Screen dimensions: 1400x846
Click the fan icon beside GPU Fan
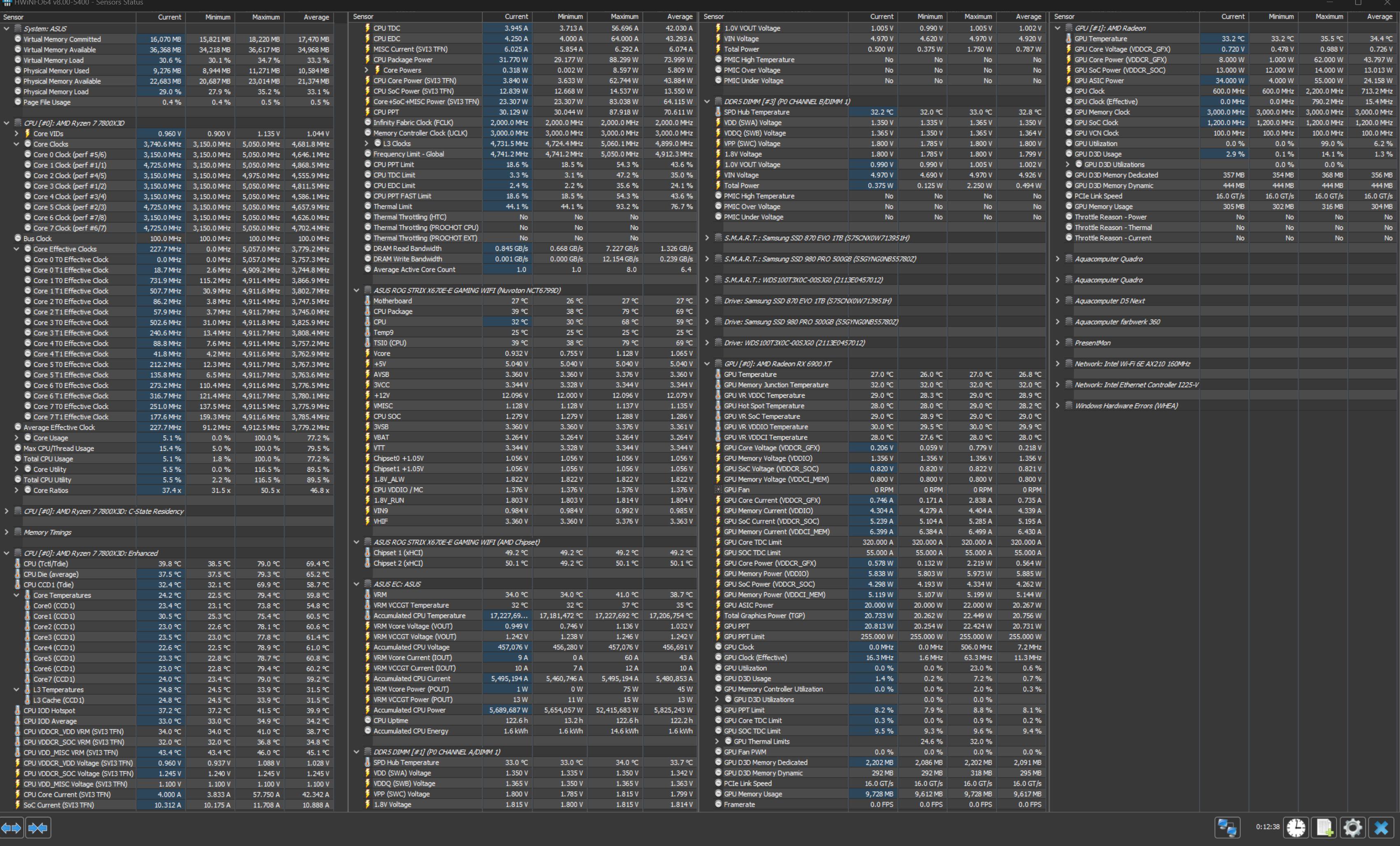718,490
